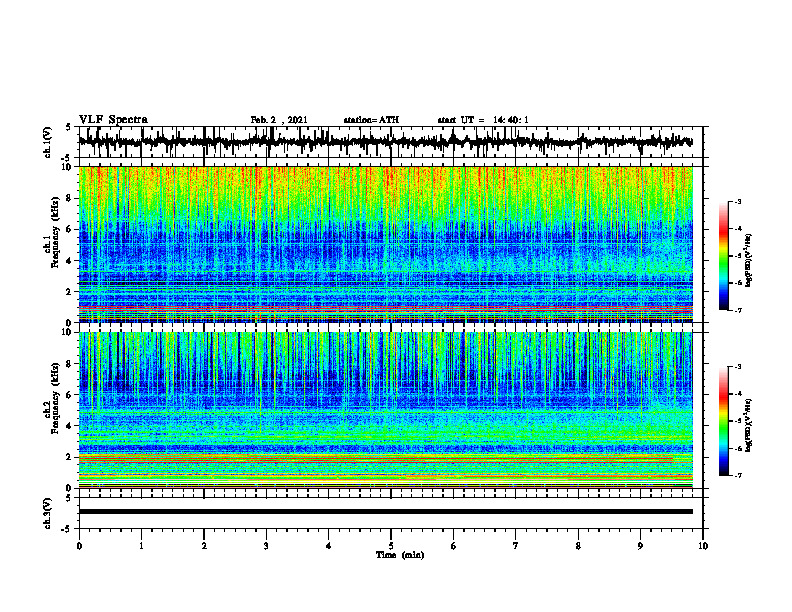Viewport: 792px width, 612px height.
Task: Click the "Time (min)" axis title
Action: pyautogui.click(x=400, y=555)
